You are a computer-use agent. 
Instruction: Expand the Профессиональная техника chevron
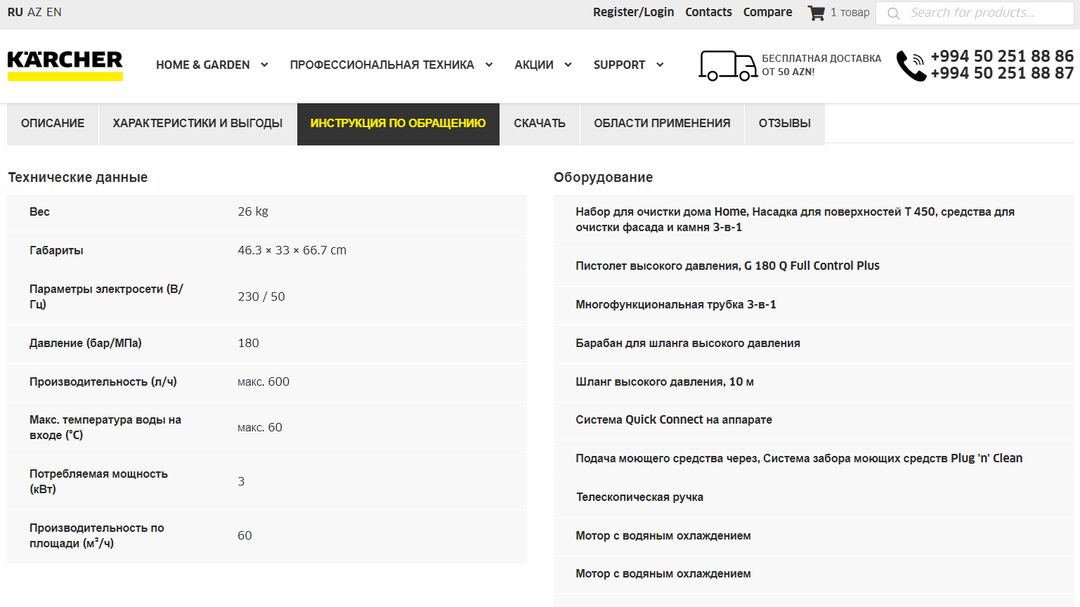click(489, 65)
